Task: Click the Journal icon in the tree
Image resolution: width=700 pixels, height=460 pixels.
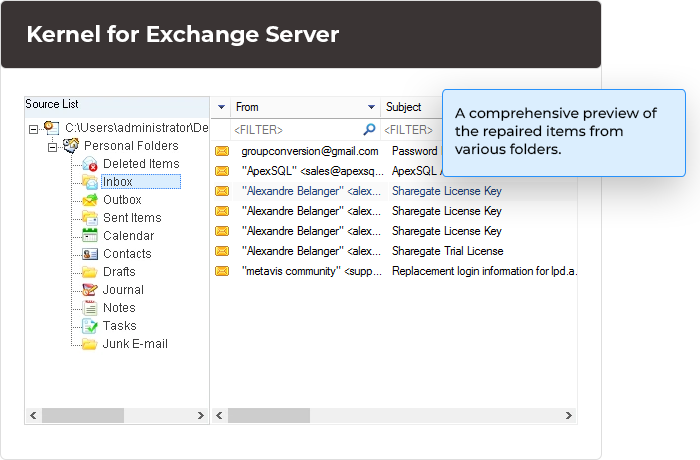Action: (x=90, y=289)
